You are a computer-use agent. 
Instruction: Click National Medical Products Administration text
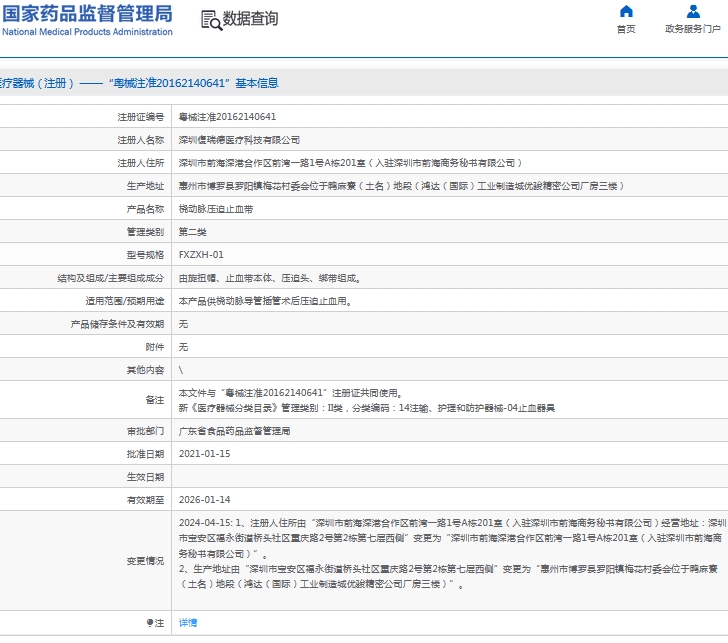[x=87, y=32]
